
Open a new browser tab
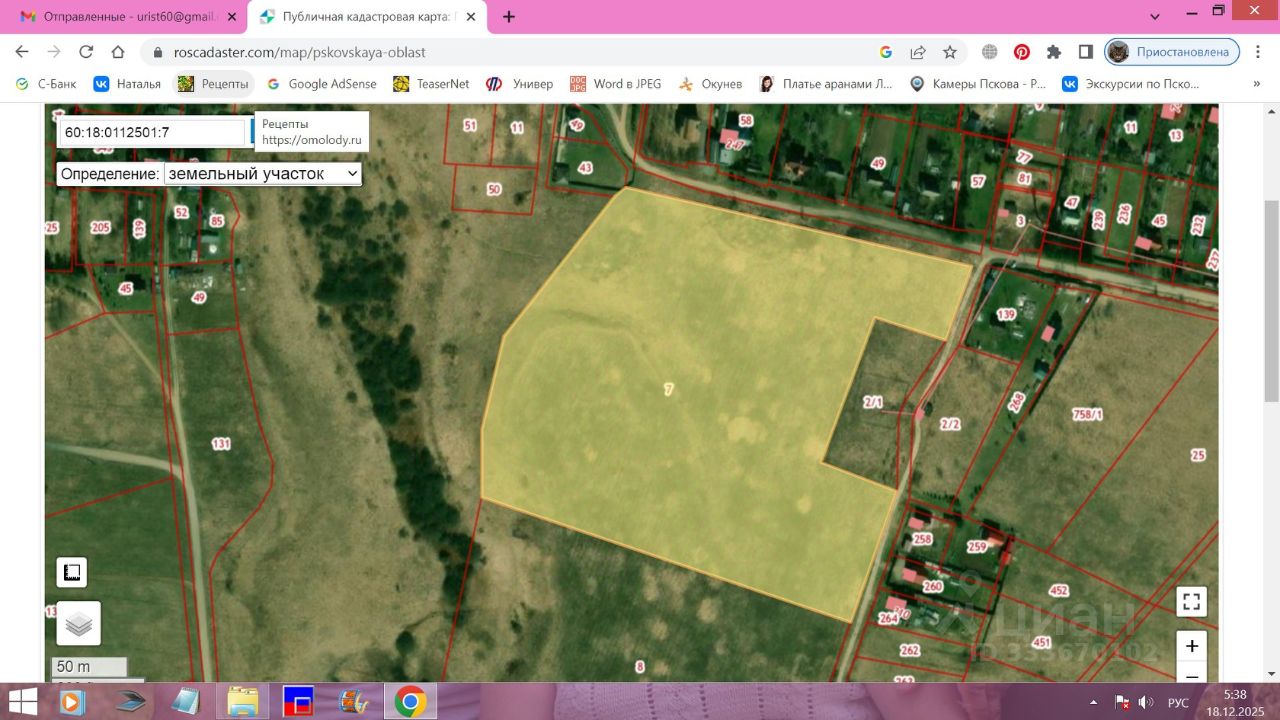(x=509, y=17)
